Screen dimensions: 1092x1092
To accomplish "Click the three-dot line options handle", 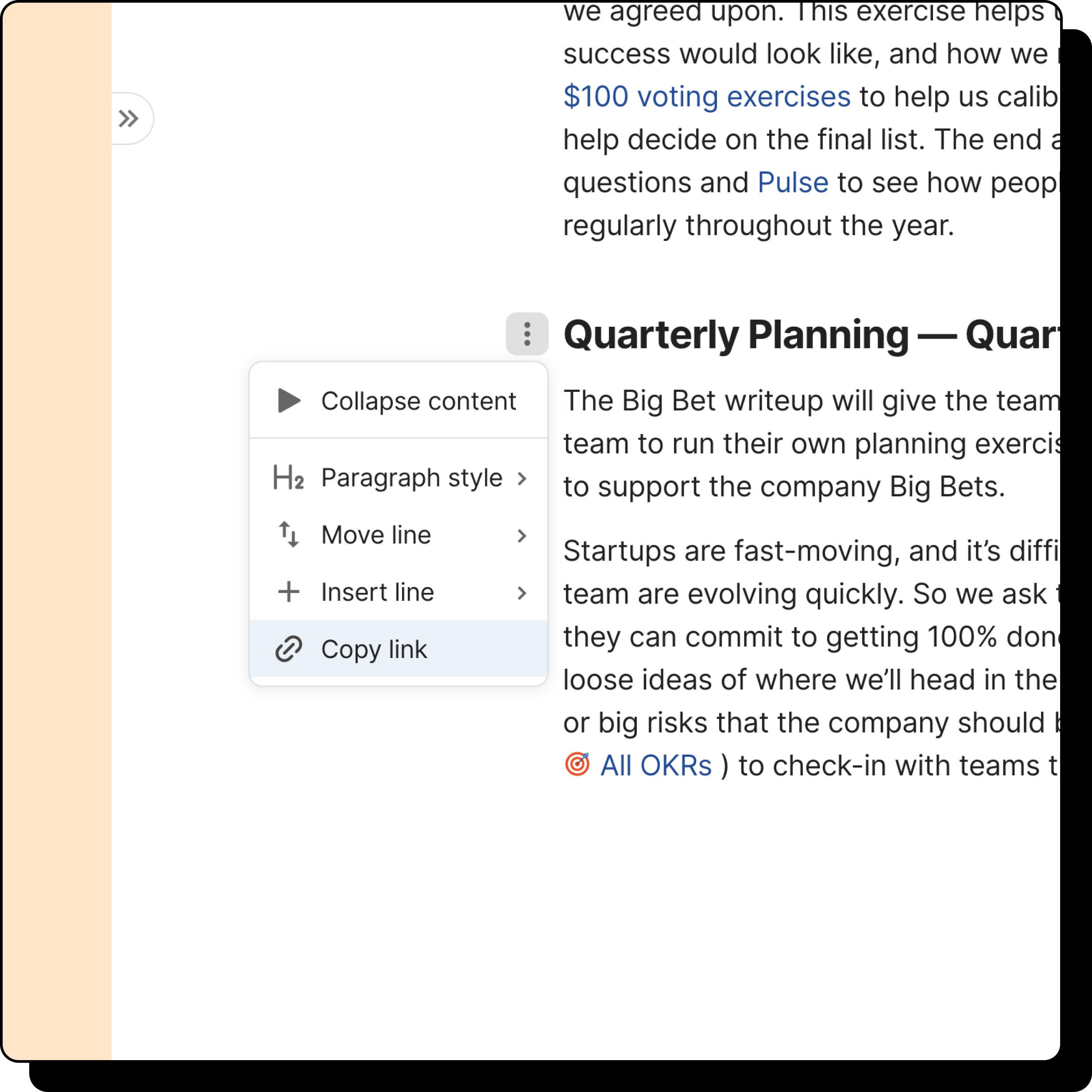I will click(527, 334).
